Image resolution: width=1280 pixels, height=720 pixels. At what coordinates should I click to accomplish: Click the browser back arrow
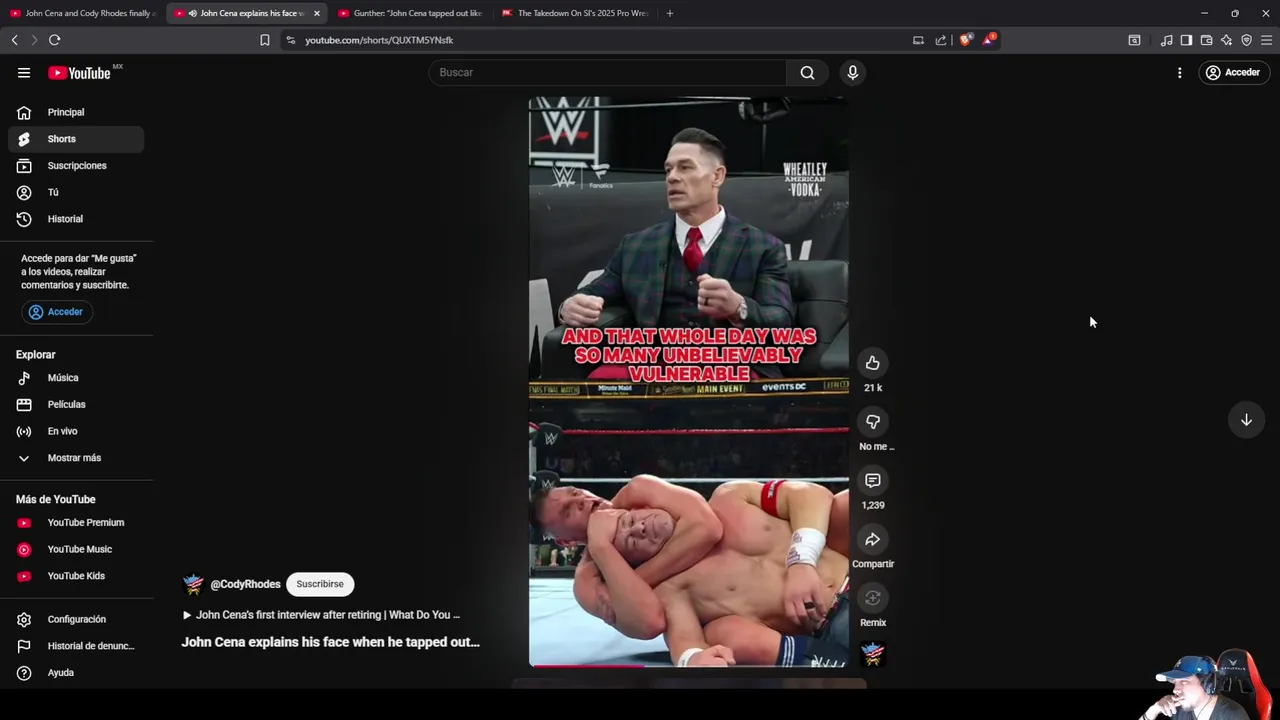tap(14, 40)
